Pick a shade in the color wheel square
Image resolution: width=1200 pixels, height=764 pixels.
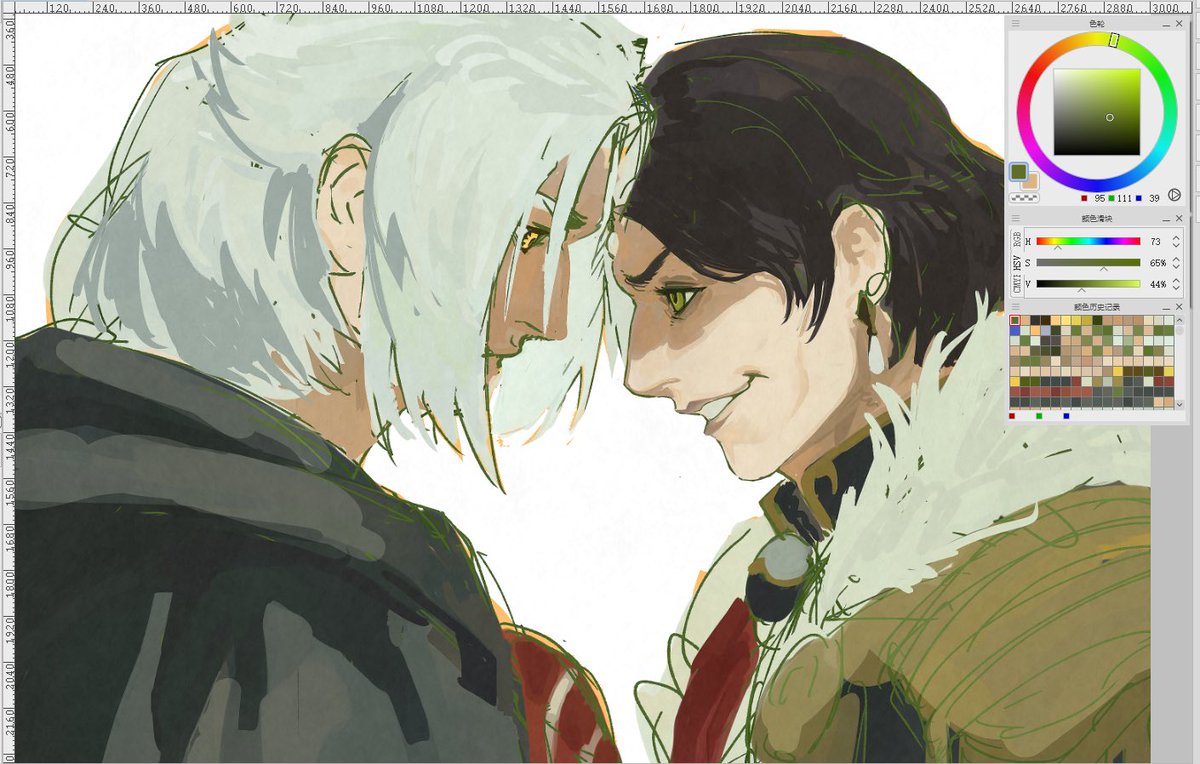(x=1097, y=111)
